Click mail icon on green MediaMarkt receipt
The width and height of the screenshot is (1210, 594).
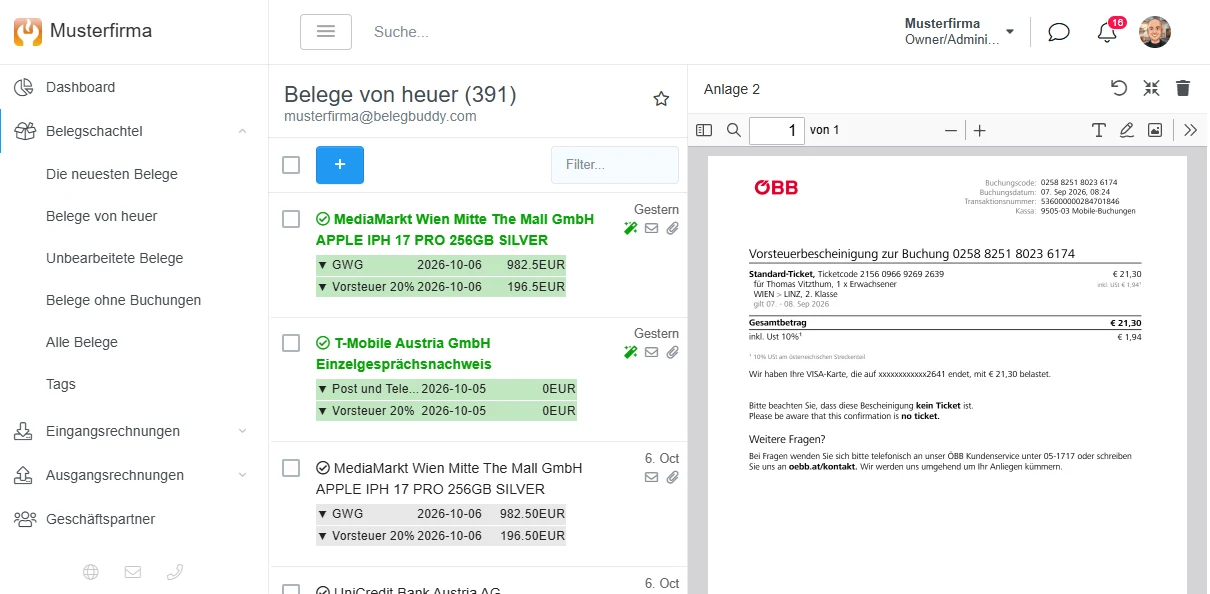pyautogui.click(x=652, y=228)
